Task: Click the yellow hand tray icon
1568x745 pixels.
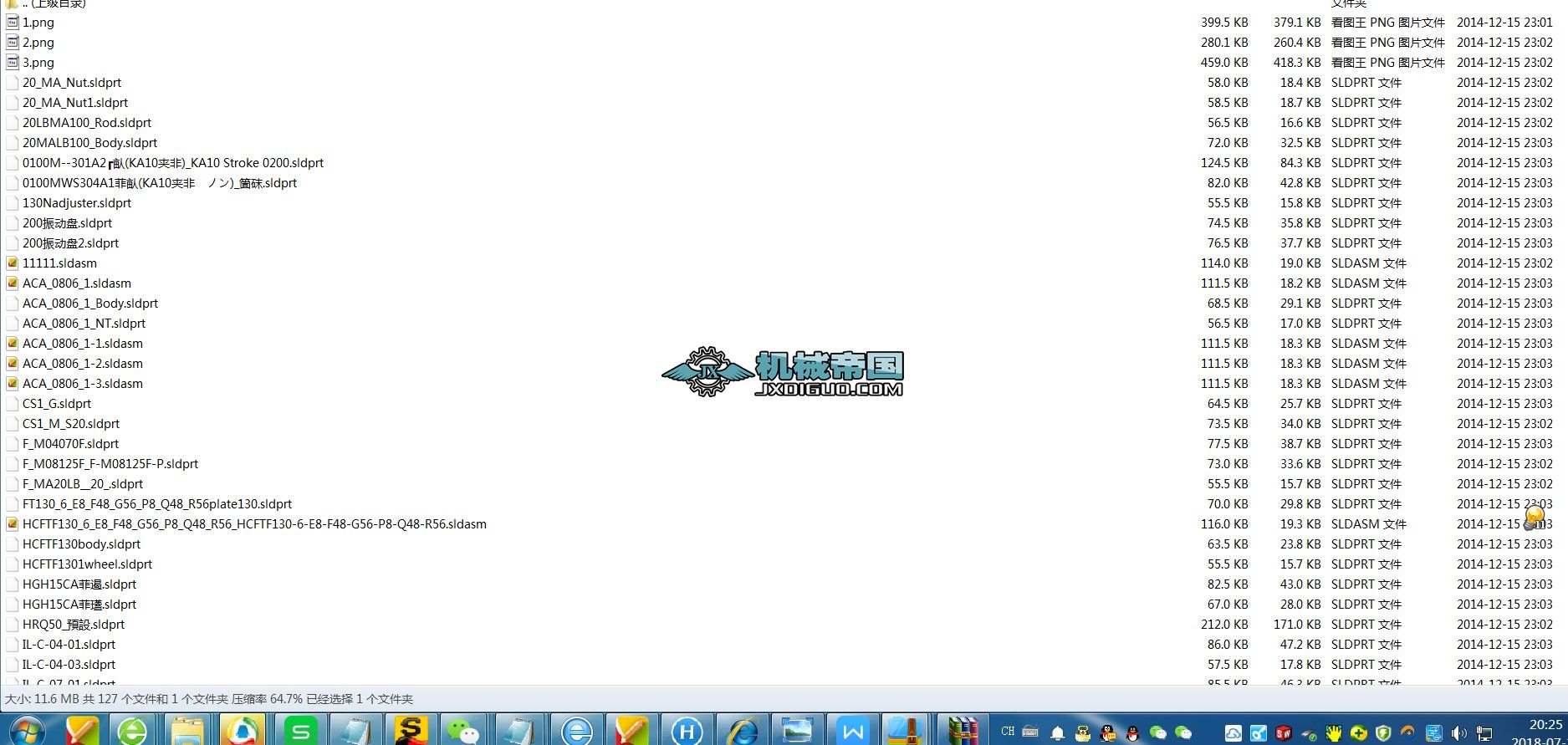Action: pos(1334,733)
